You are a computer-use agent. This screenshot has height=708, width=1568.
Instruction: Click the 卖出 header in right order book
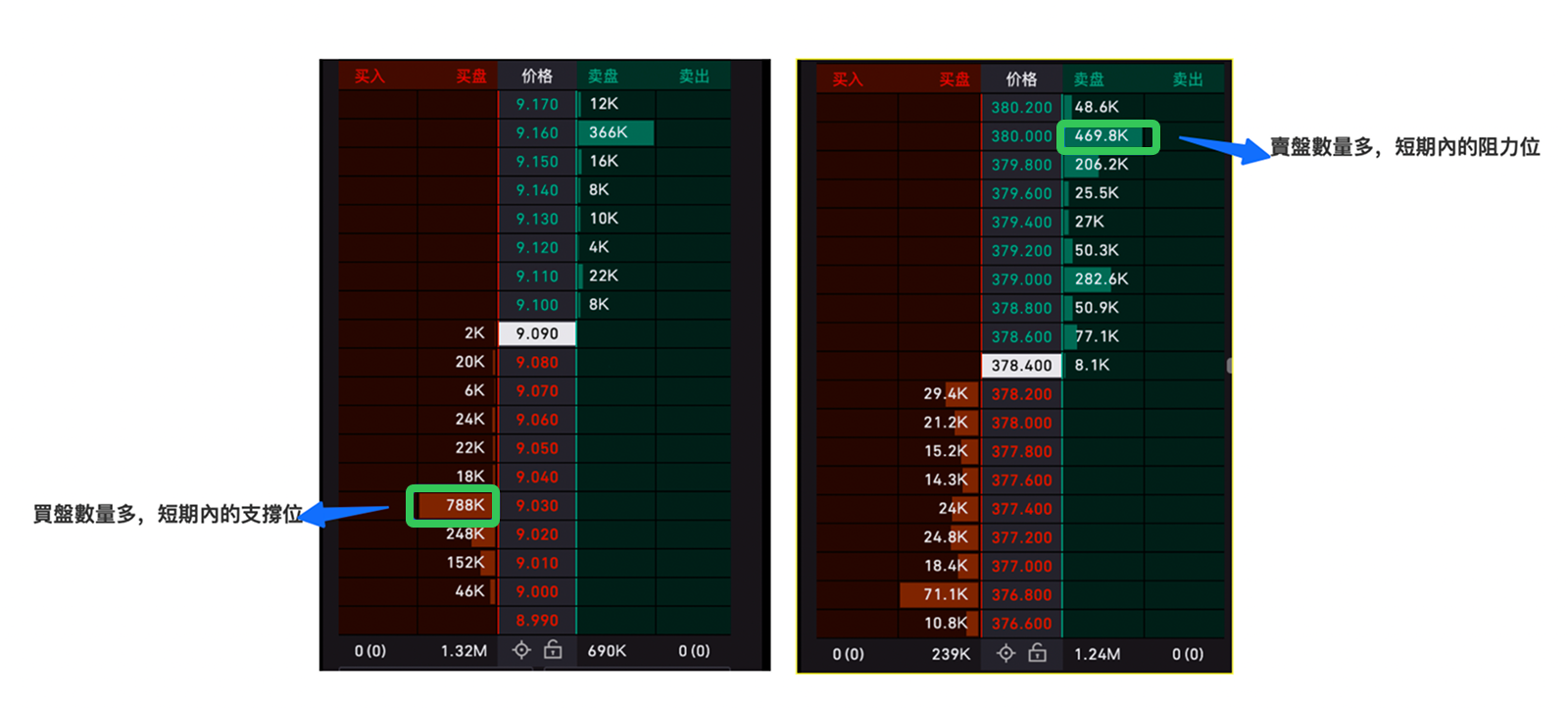click(1188, 78)
